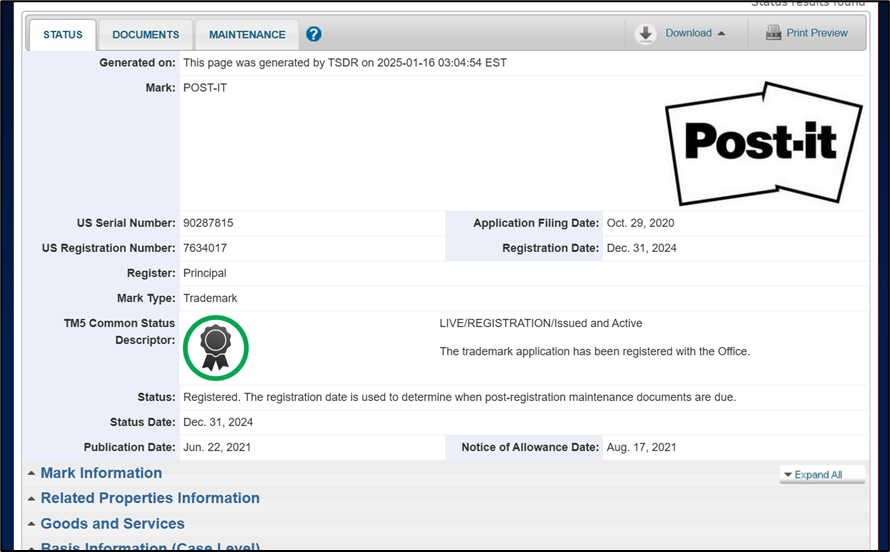Expand Basic Information (Case Level) section
Image resolution: width=890 pixels, height=552 pixels.
[x=150, y=546]
